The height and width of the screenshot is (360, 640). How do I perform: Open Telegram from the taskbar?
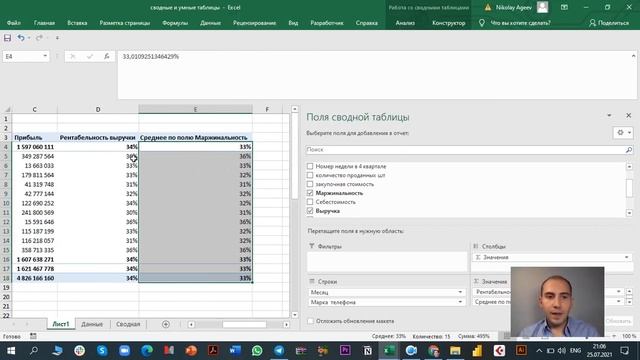pyautogui.click(x=279, y=351)
